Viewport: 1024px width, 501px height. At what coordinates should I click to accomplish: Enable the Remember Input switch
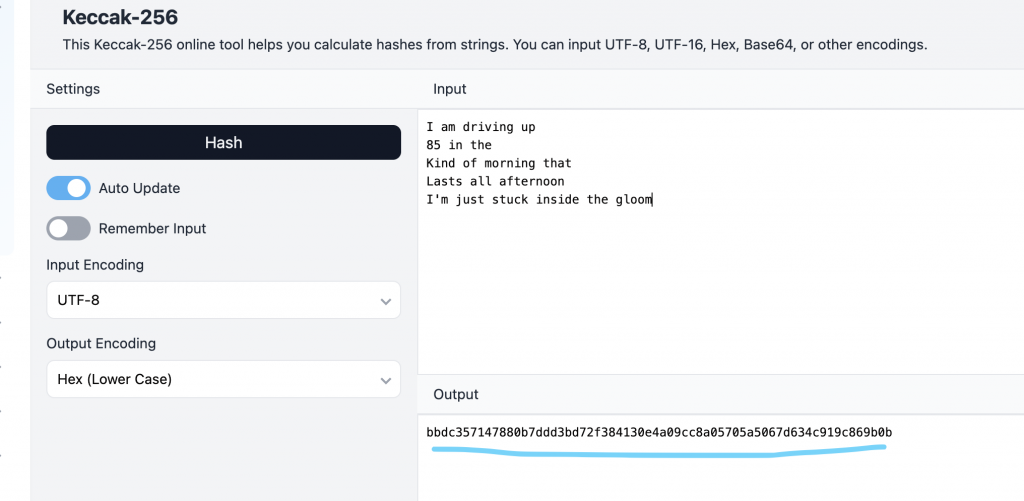pyautogui.click(x=68, y=228)
